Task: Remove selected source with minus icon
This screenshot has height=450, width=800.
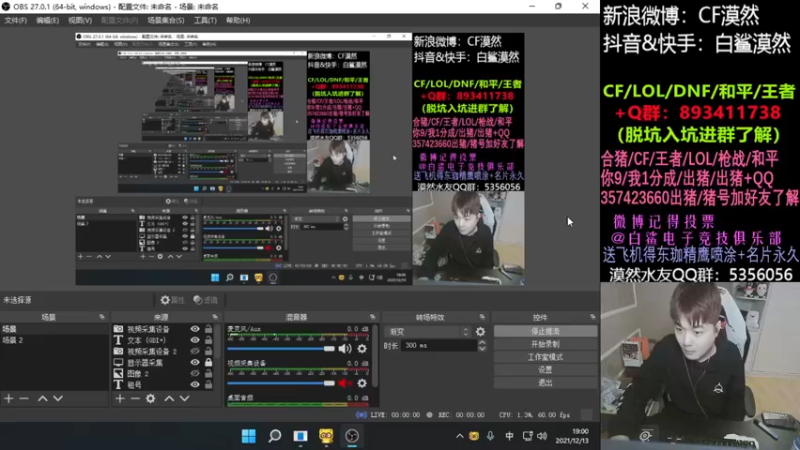Action: click(x=135, y=398)
